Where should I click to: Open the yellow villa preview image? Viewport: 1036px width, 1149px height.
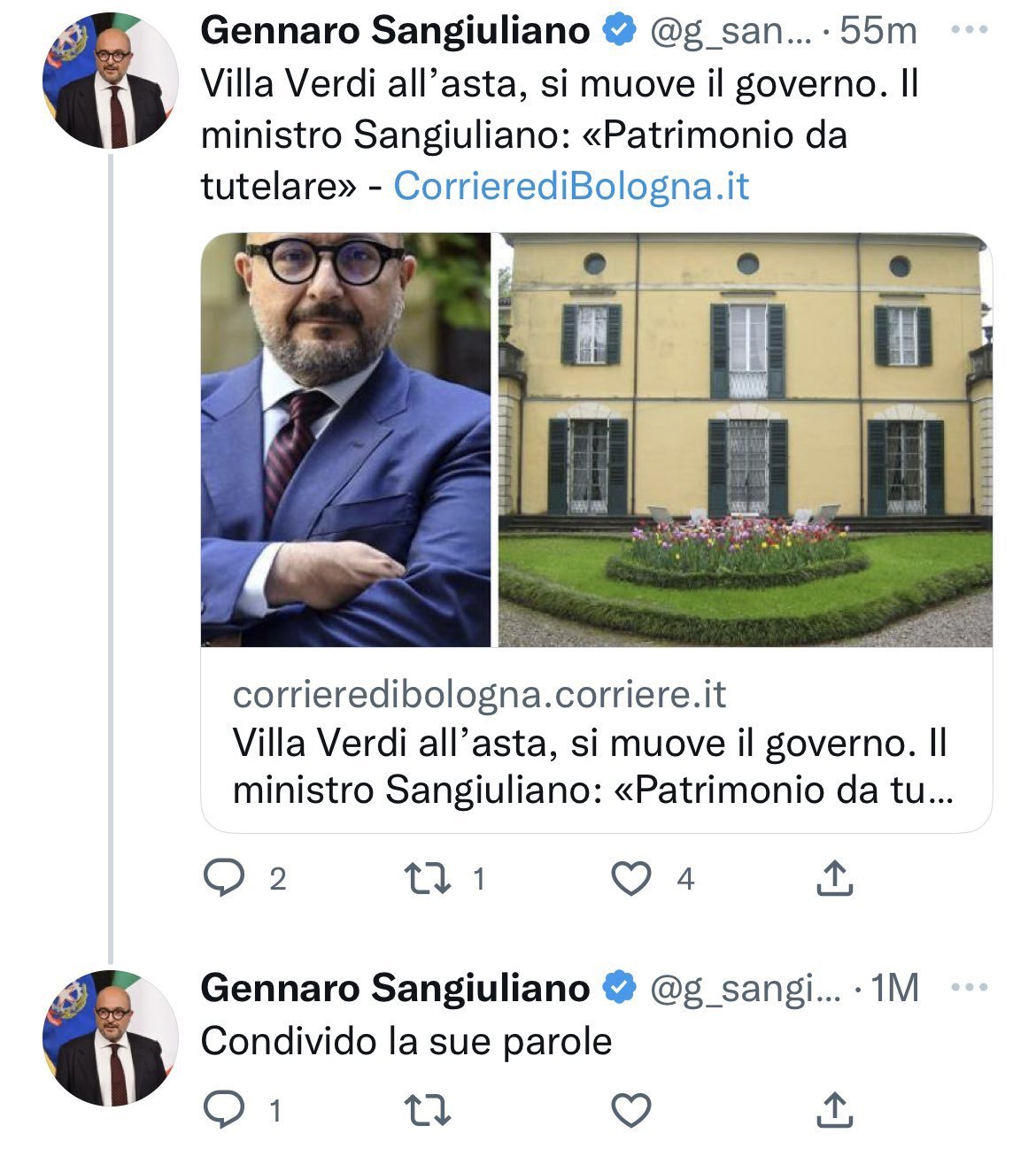[x=745, y=439]
